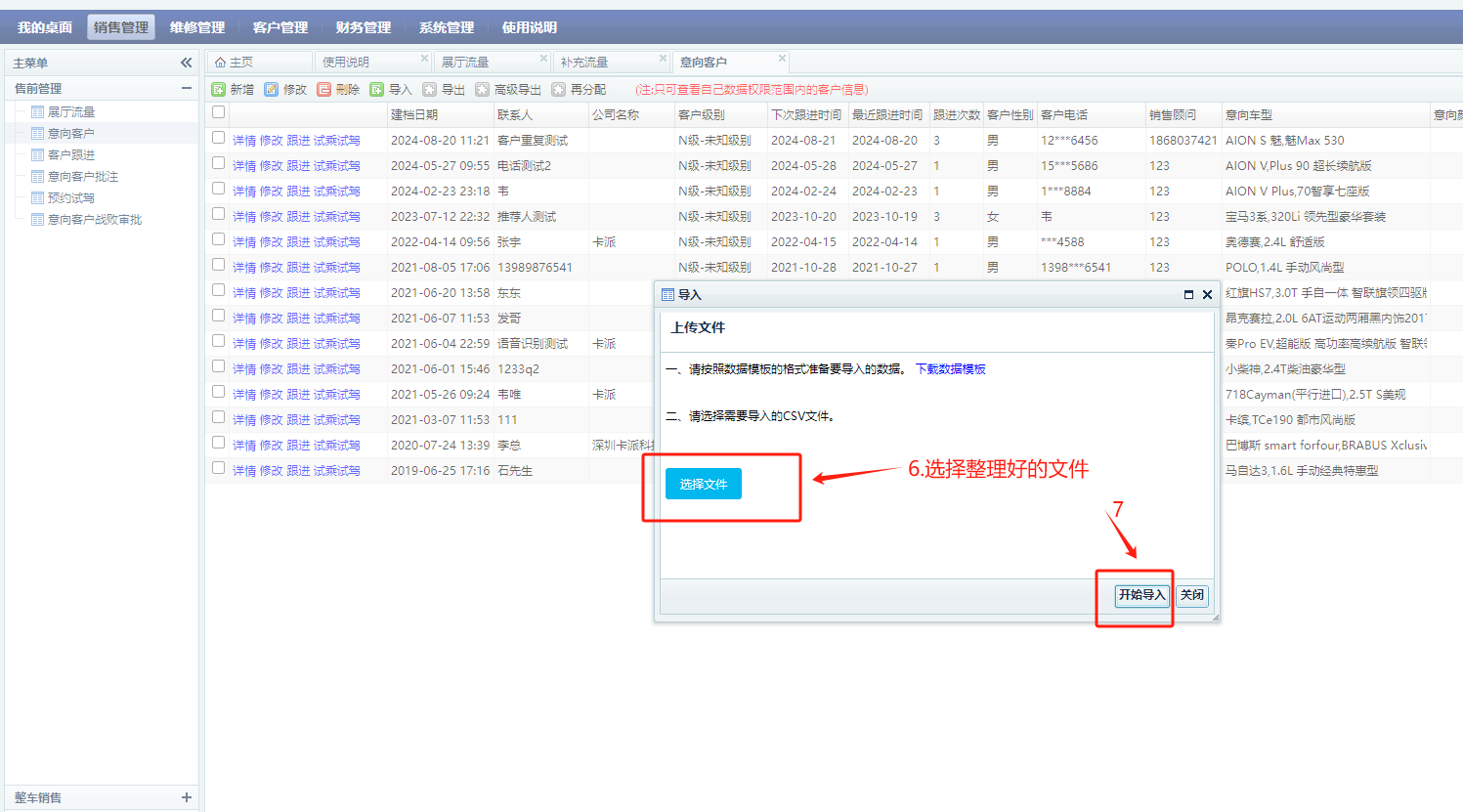Click the 新增 (add) toolbar icon

click(x=219, y=89)
